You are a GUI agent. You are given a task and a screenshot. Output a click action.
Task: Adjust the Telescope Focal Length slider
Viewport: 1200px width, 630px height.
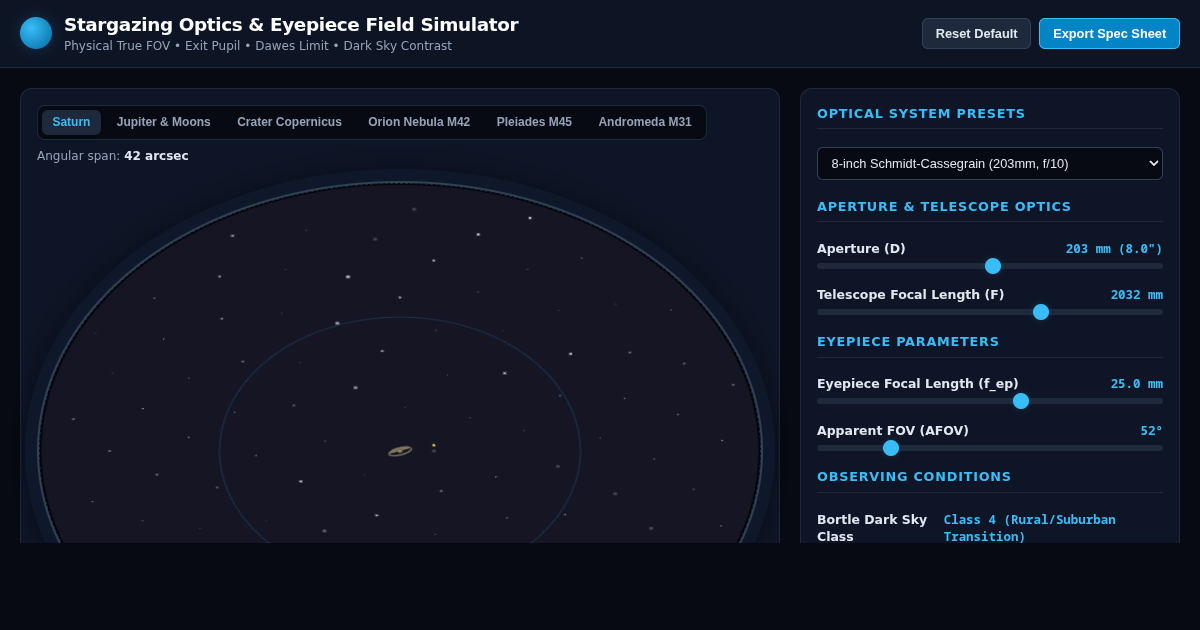tap(990, 312)
